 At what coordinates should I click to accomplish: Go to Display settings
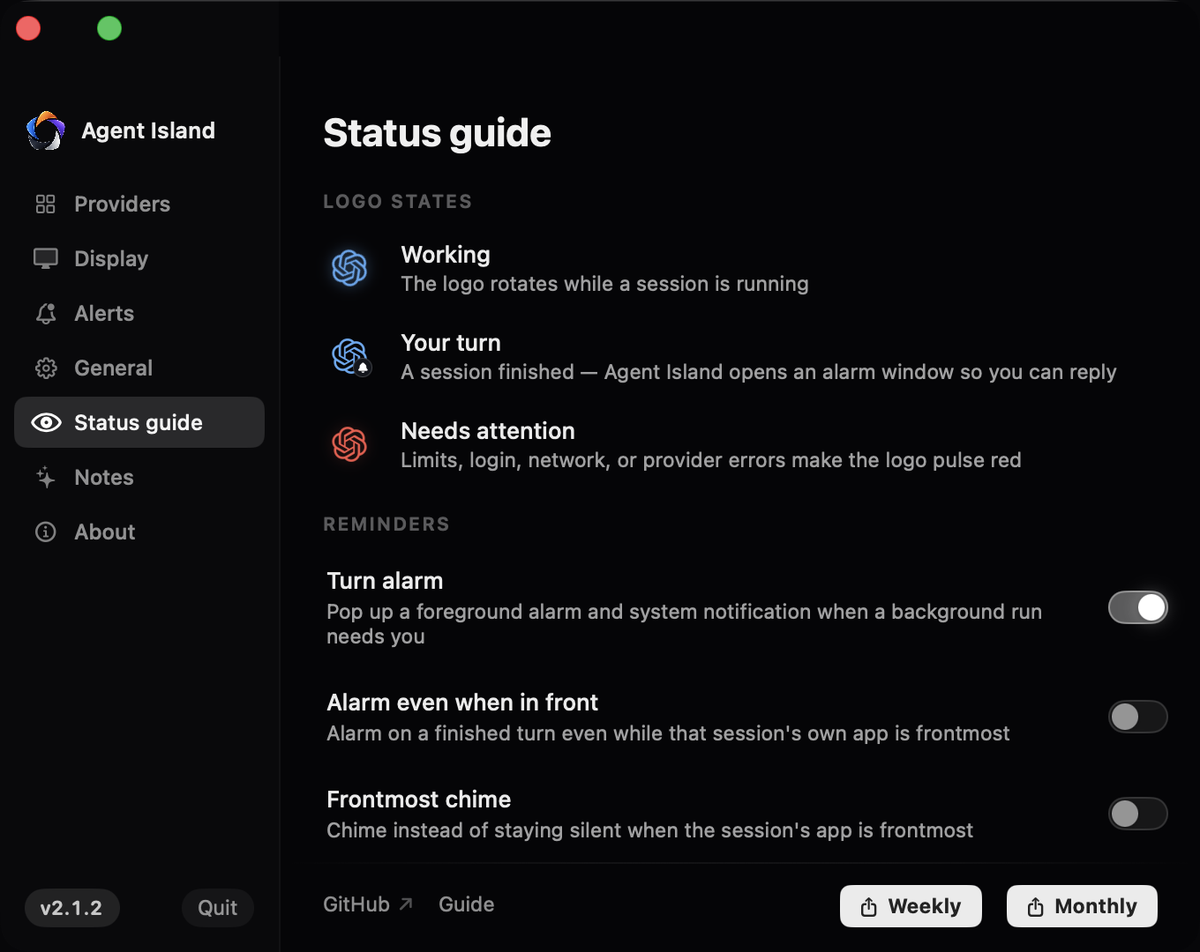[139, 259]
